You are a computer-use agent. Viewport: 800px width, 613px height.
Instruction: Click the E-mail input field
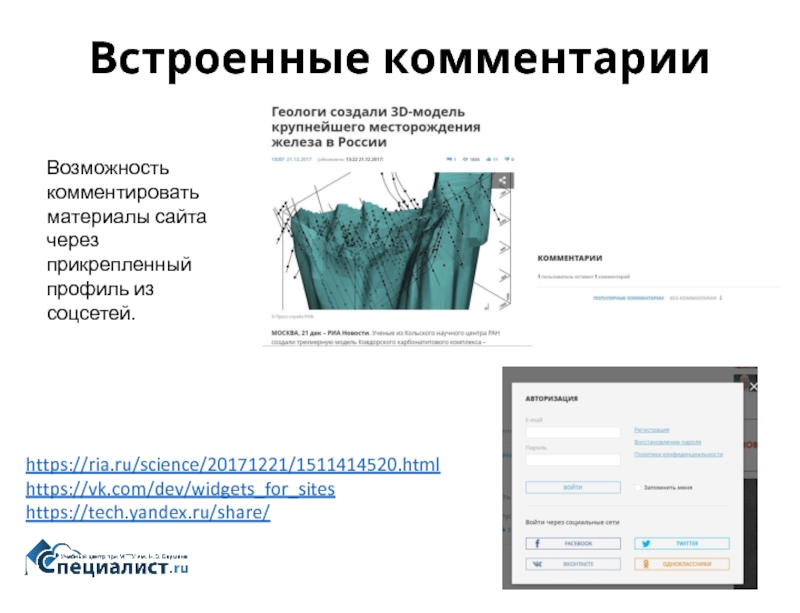[x=573, y=432]
